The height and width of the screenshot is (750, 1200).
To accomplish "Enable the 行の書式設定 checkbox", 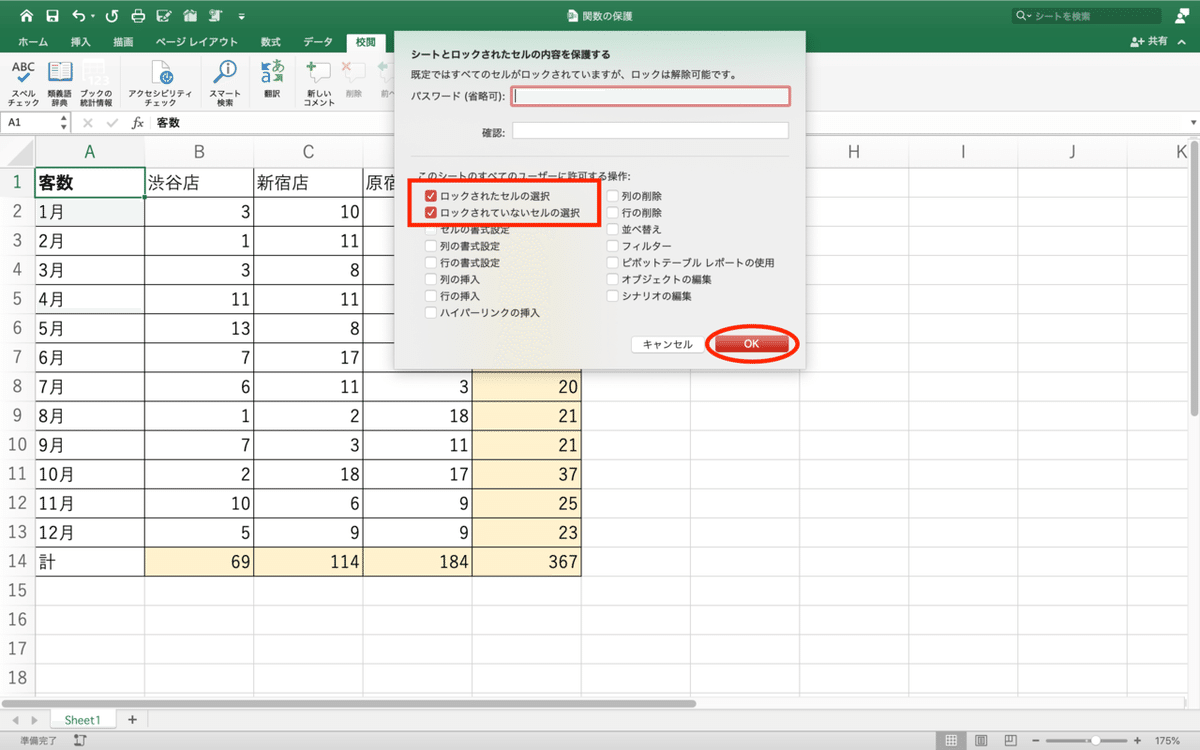I will click(x=431, y=263).
